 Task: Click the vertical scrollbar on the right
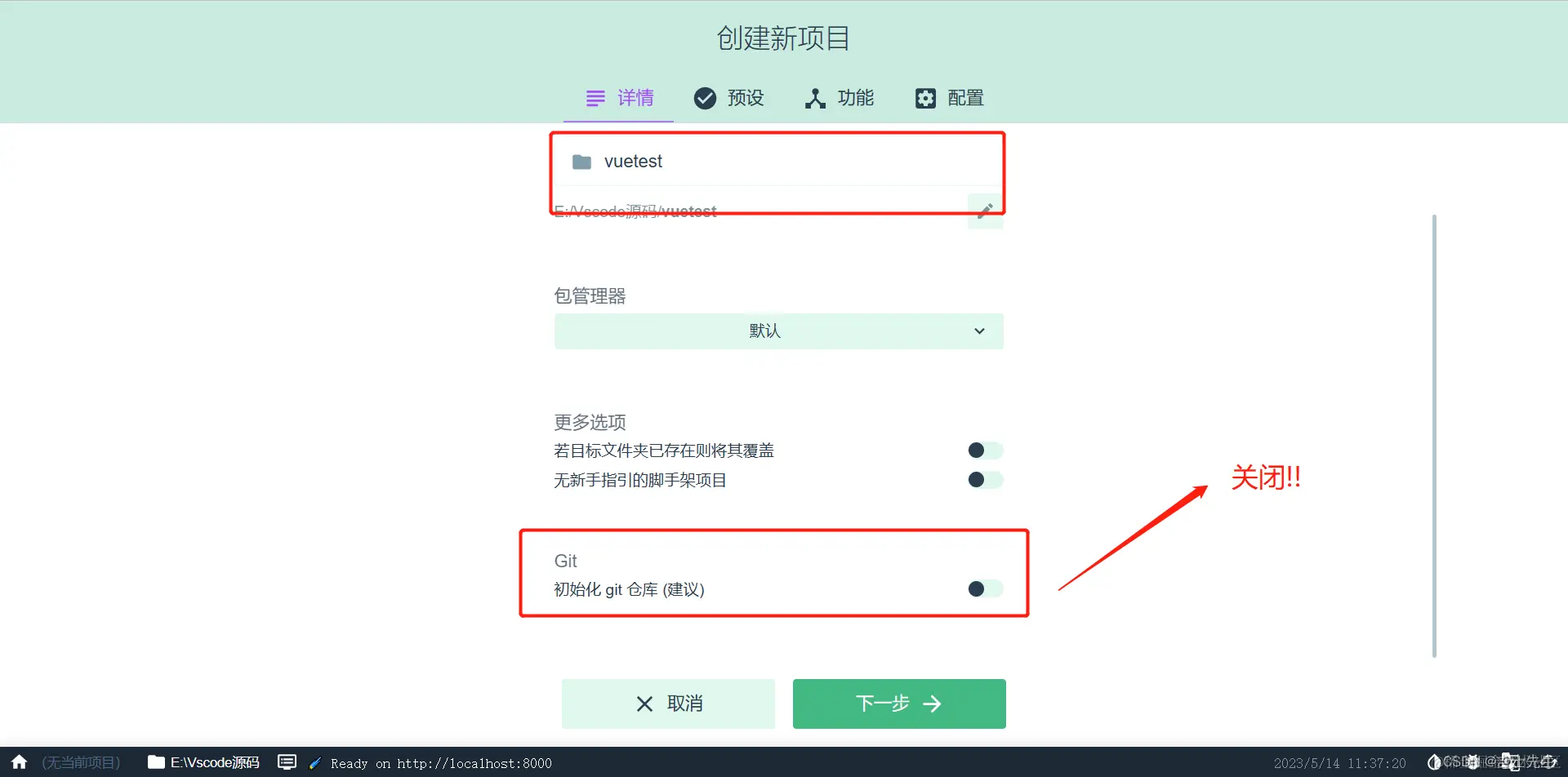(1434, 433)
